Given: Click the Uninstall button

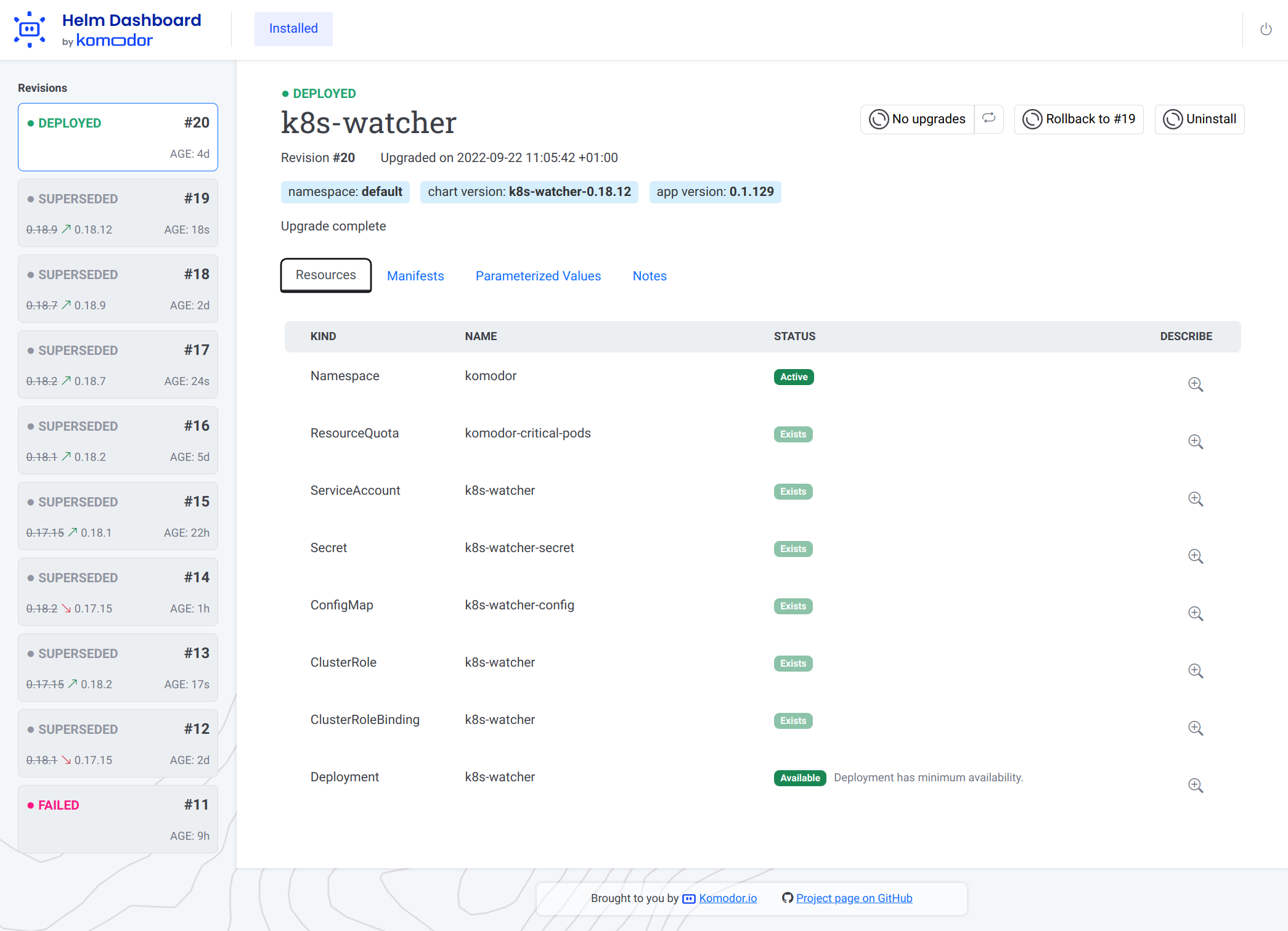Looking at the screenshot, I should pyautogui.click(x=1199, y=119).
